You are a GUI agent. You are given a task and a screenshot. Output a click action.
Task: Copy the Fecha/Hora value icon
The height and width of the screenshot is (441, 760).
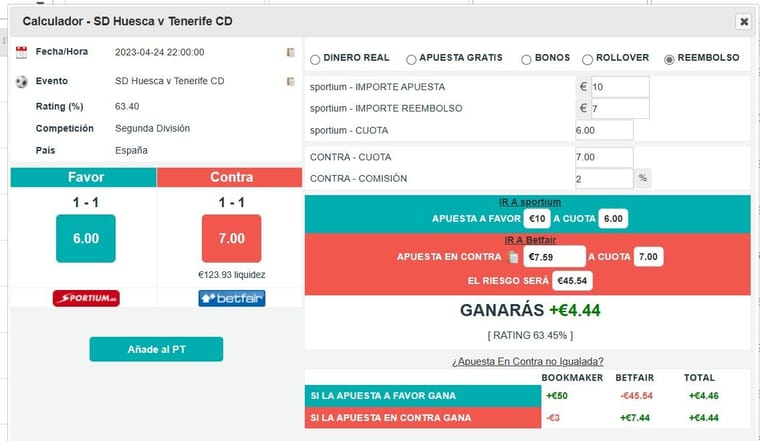point(290,52)
